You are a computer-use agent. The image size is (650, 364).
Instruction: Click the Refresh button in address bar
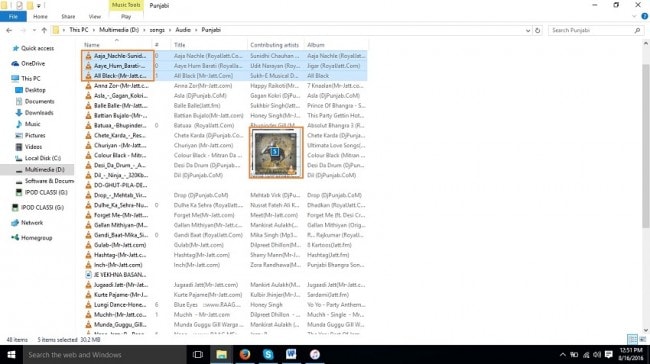pyautogui.click(x=537, y=30)
